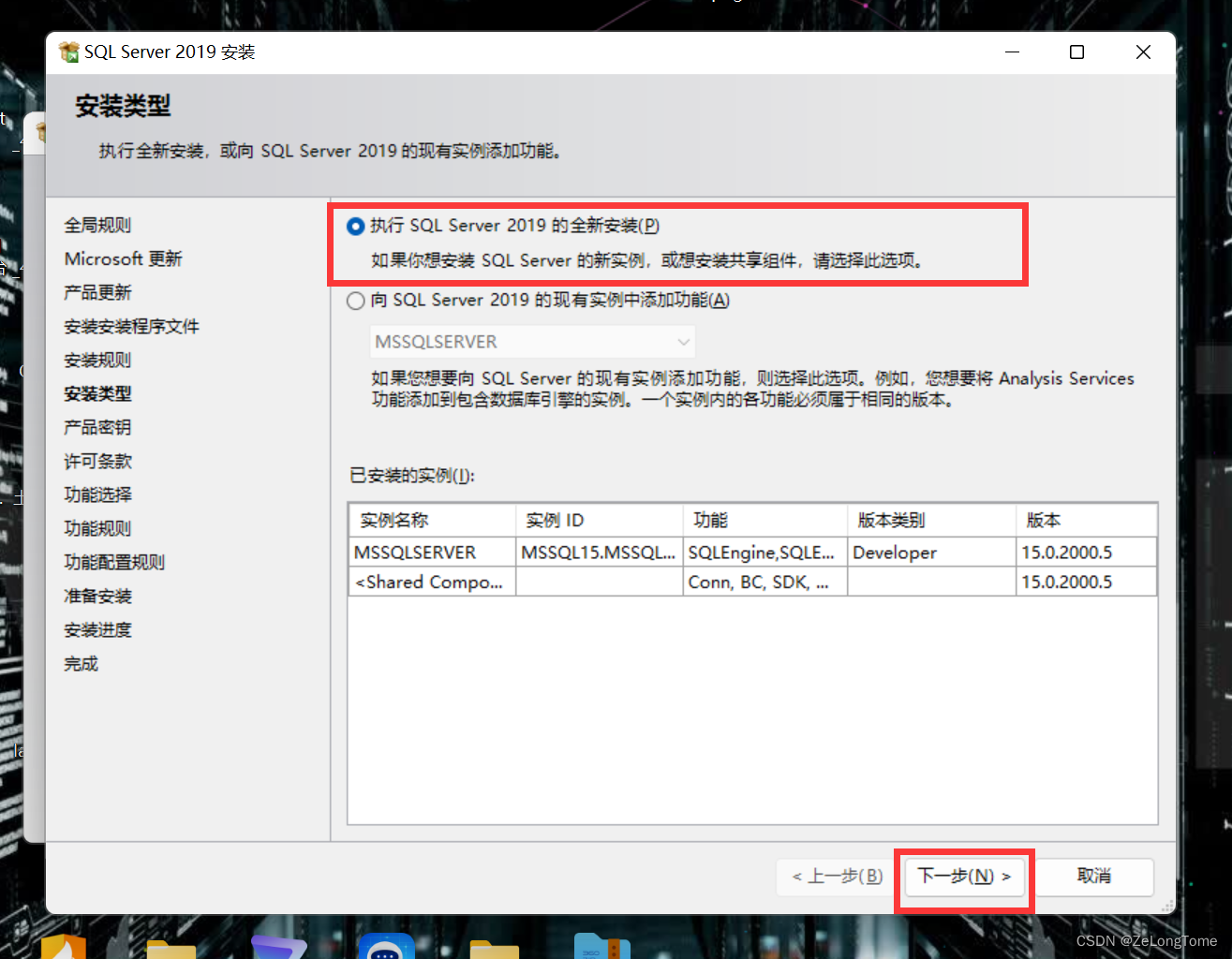Click the SQL Server setup title bar icon

[x=68, y=52]
